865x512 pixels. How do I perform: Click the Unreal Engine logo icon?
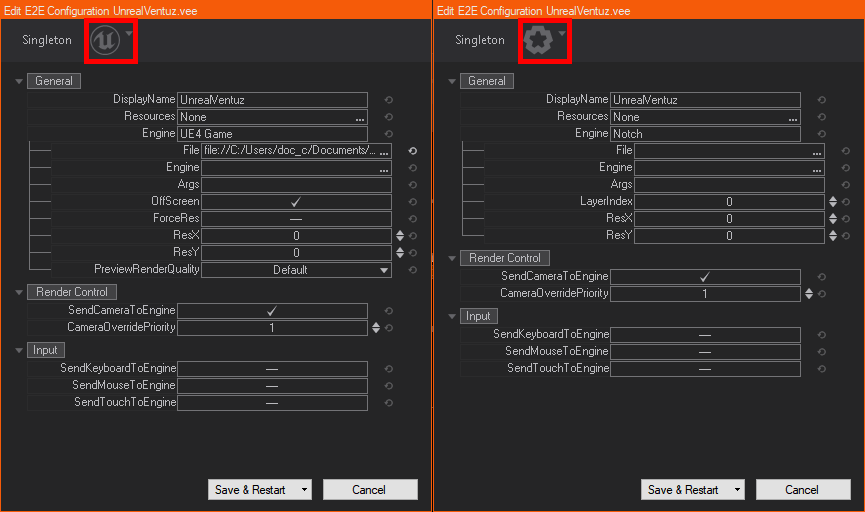pyautogui.click(x=104, y=40)
